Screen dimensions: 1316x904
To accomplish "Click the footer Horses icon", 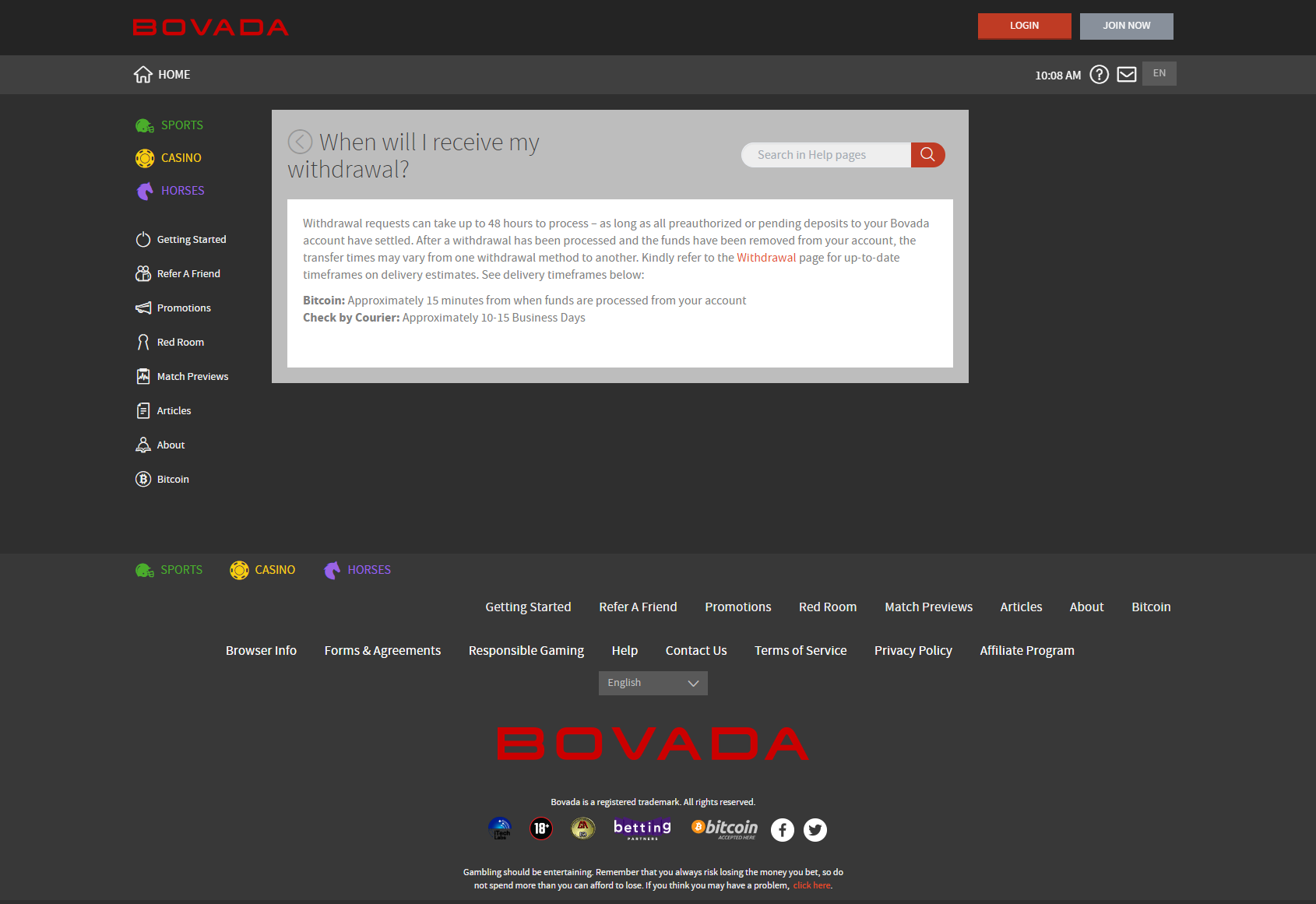I will pos(332,570).
